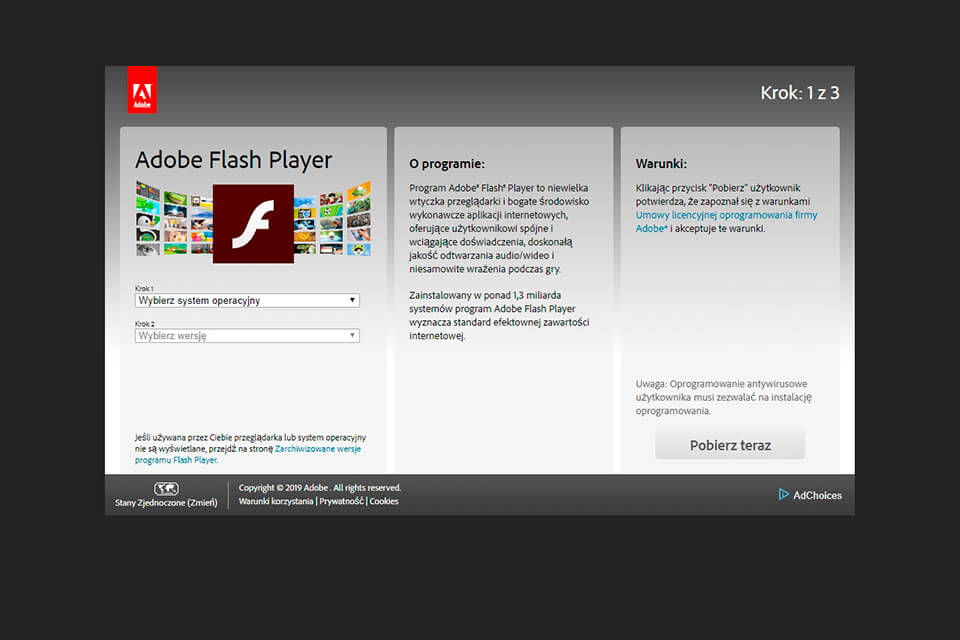Click the Flash Player "f" logo

point(252,222)
